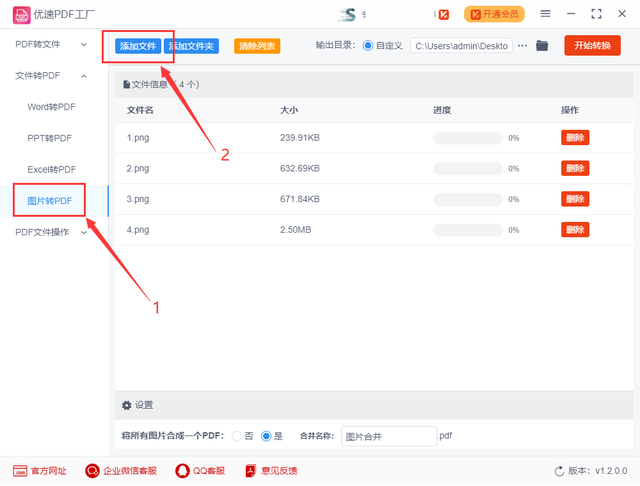The height and width of the screenshot is (486, 640).
Task: Click the 文件名 column header
Action: point(140,110)
